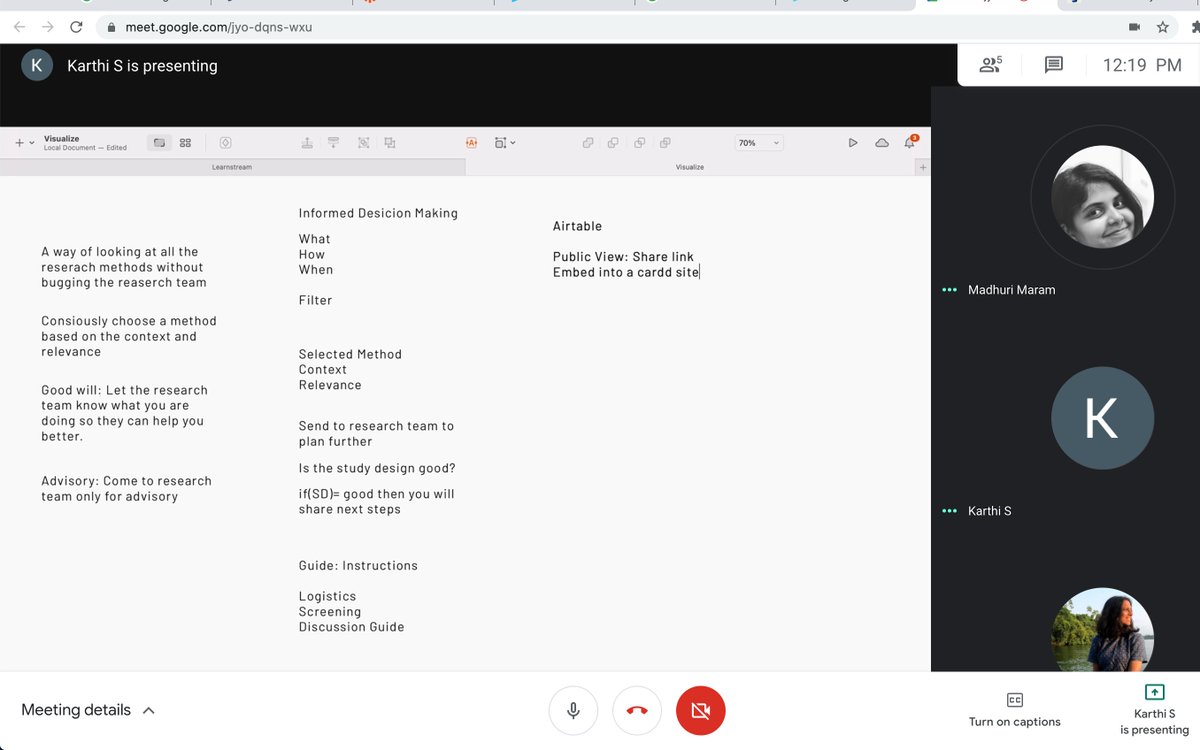The image size is (1200, 750).
Task: Click the 'Screening' text
Action: click(x=330, y=612)
